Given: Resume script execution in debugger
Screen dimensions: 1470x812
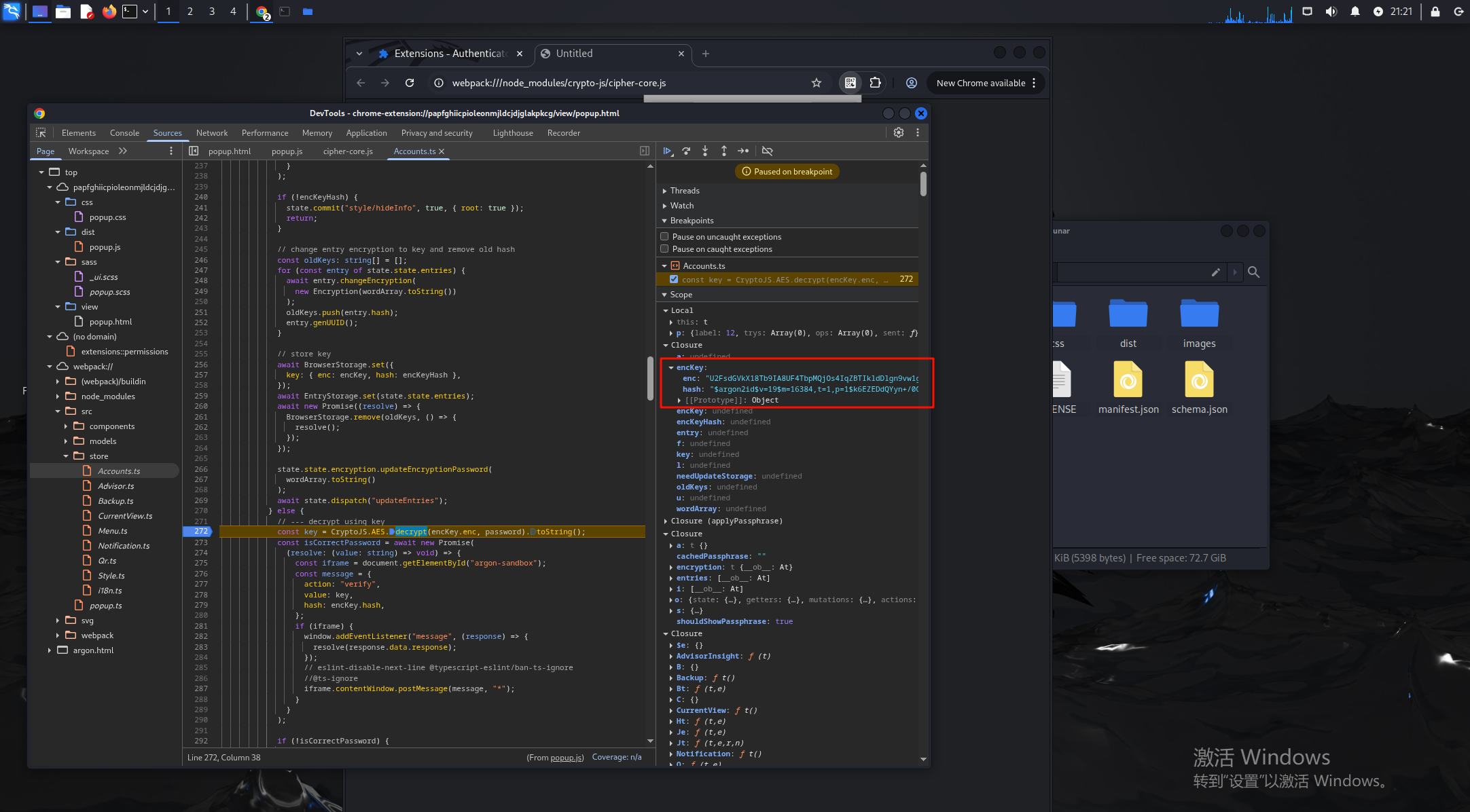Looking at the screenshot, I should pos(667,151).
